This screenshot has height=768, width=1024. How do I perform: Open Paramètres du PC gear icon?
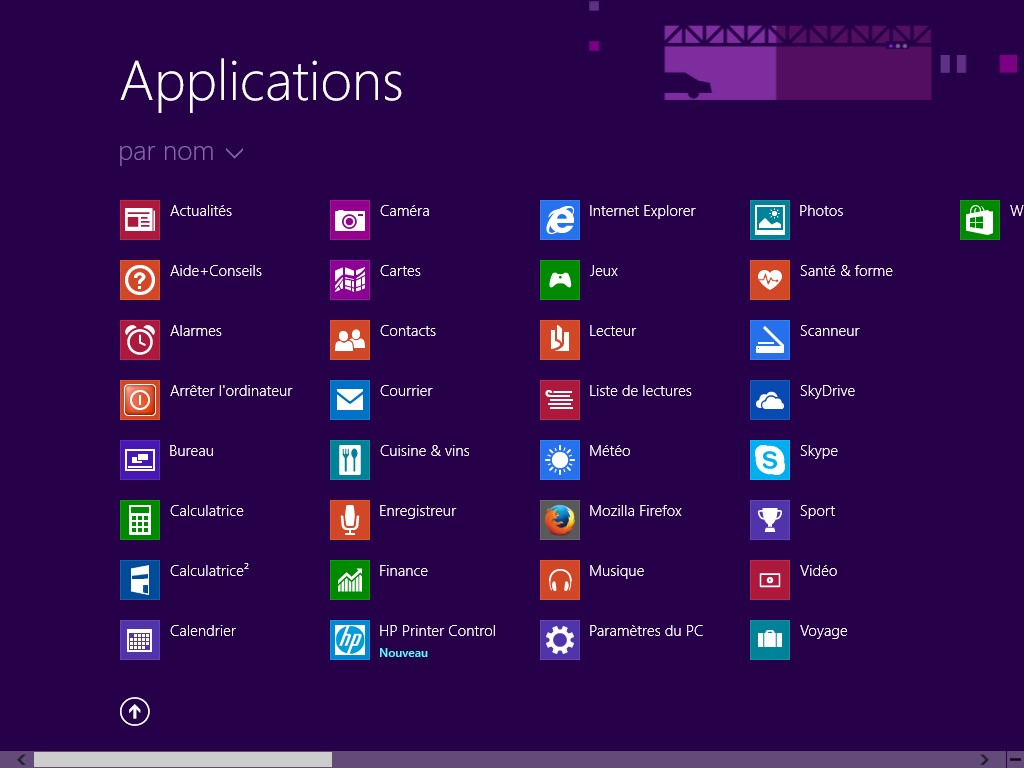[x=559, y=640]
